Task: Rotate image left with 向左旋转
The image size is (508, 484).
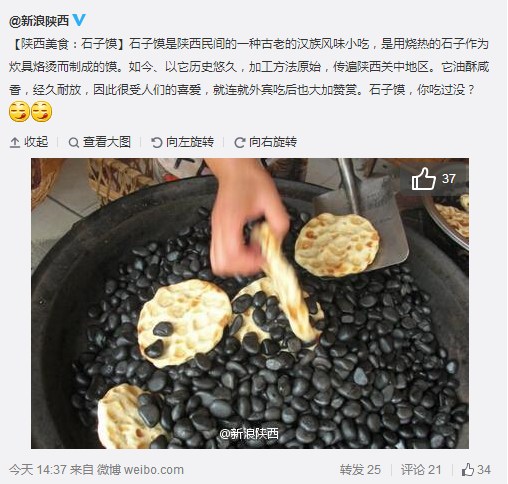Action: pos(182,142)
